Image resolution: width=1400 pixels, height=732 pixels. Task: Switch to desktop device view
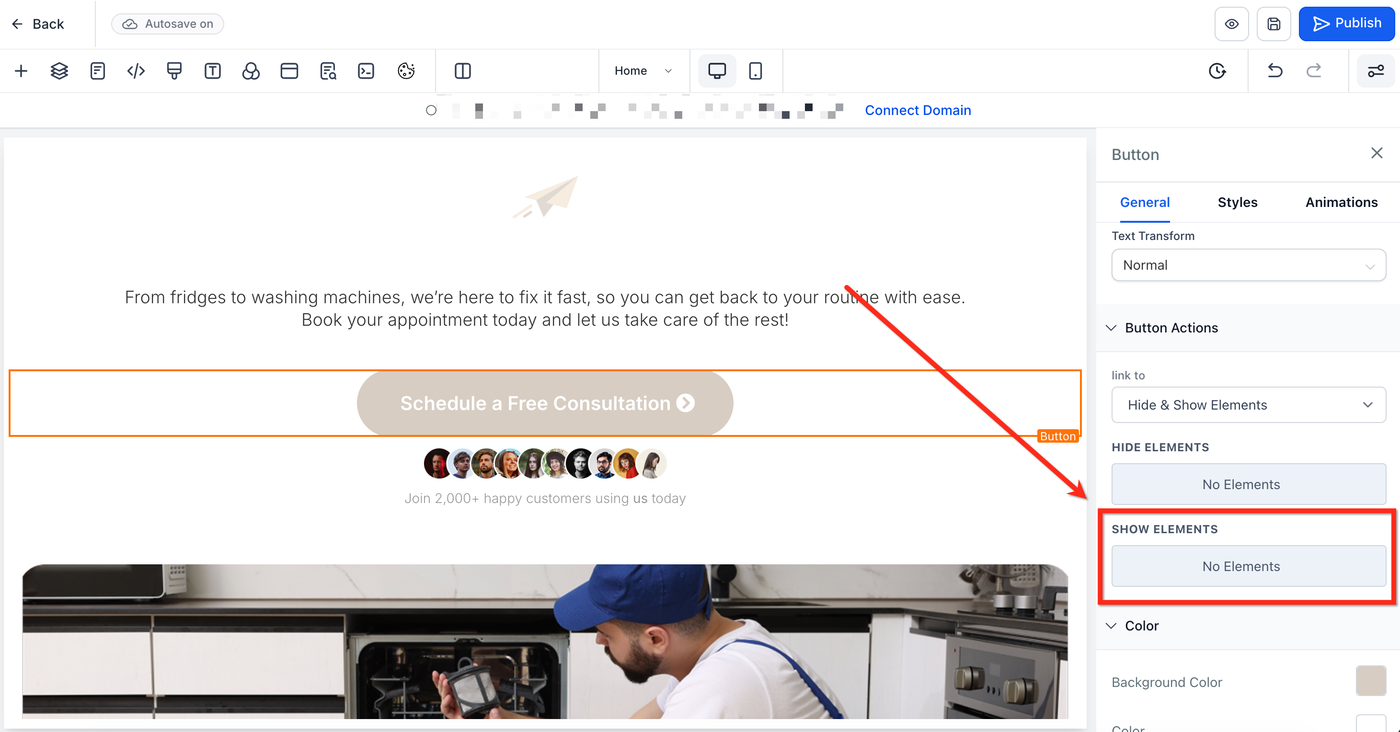[x=717, y=71]
